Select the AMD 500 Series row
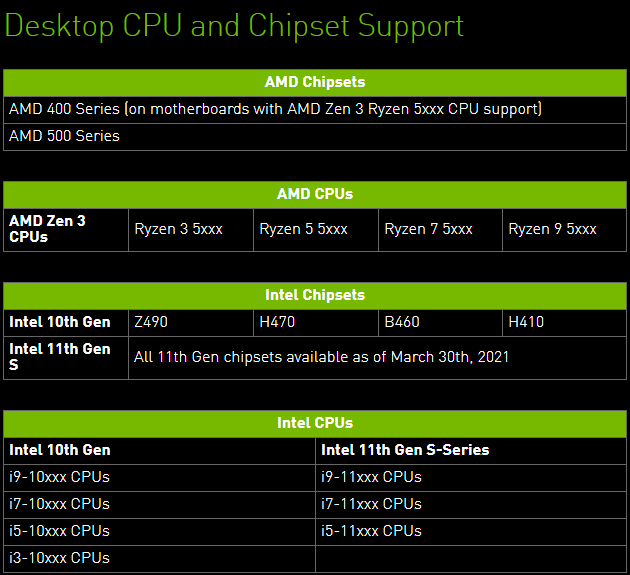Screen dimensions: 630x575 point(64,135)
